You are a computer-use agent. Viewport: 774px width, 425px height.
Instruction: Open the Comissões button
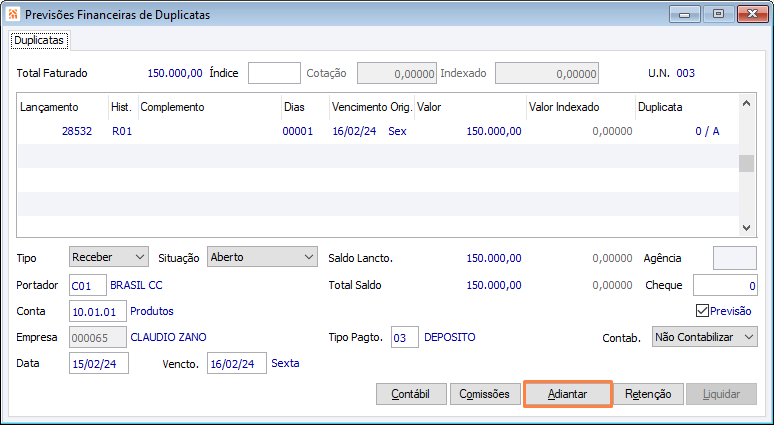(x=485, y=394)
